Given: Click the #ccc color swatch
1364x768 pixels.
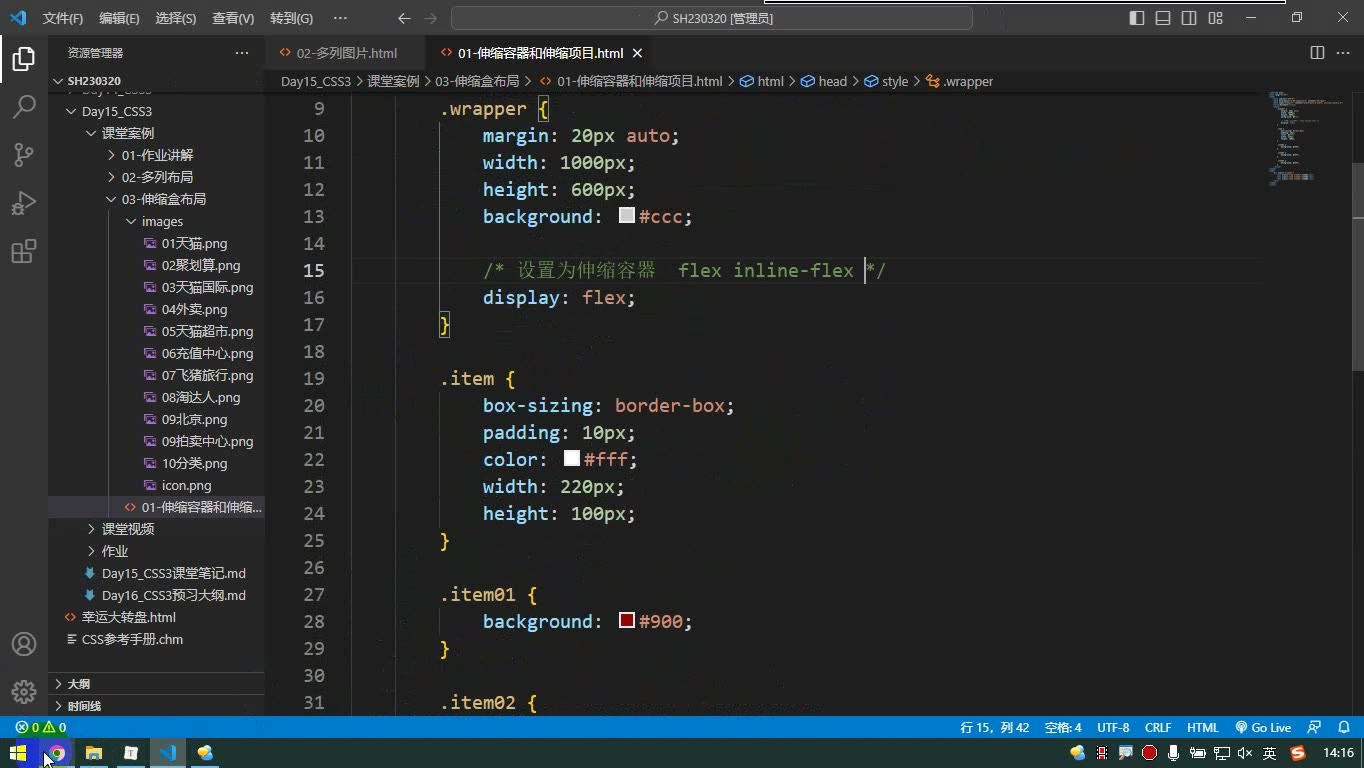Looking at the screenshot, I should 627,215.
